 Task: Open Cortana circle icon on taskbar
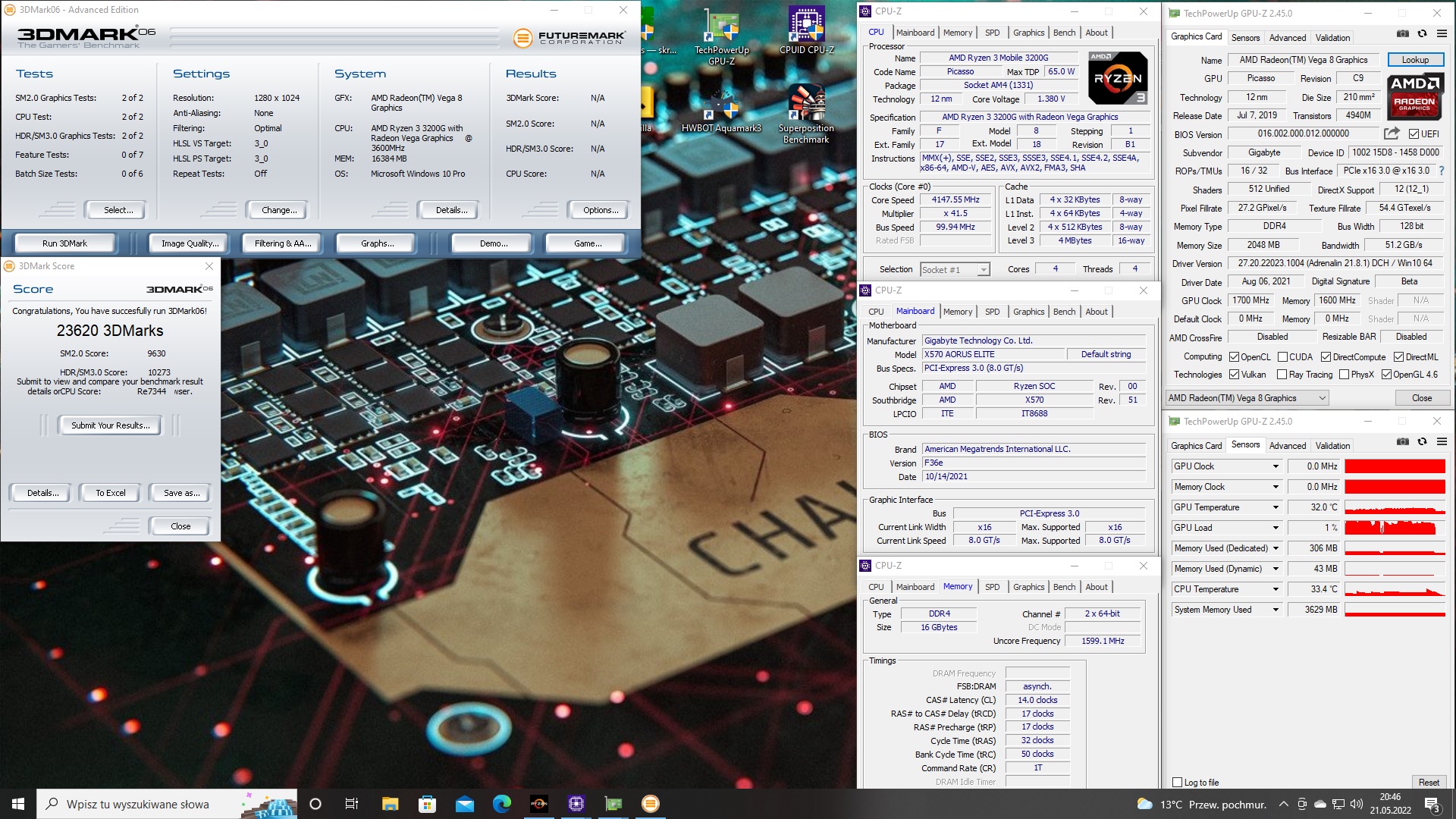click(x=315, y=804)
